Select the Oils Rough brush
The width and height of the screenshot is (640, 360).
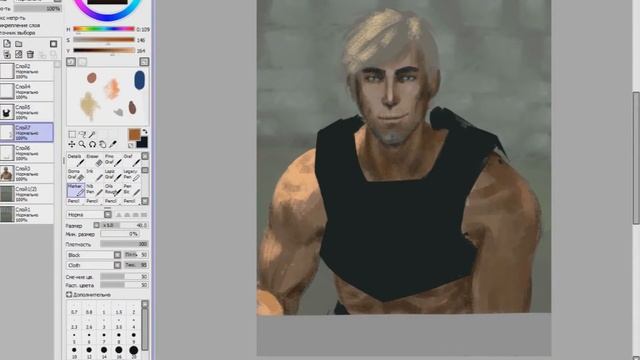point(113,190)
